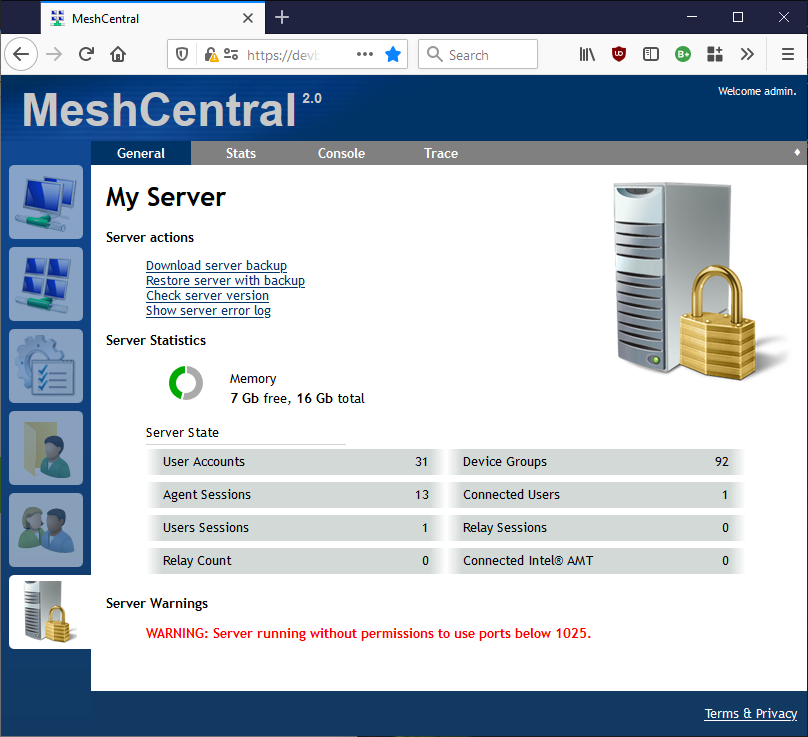The image size is (808, 737).
Task: Click the Relay Count row
Action: [x=295, y=561]
